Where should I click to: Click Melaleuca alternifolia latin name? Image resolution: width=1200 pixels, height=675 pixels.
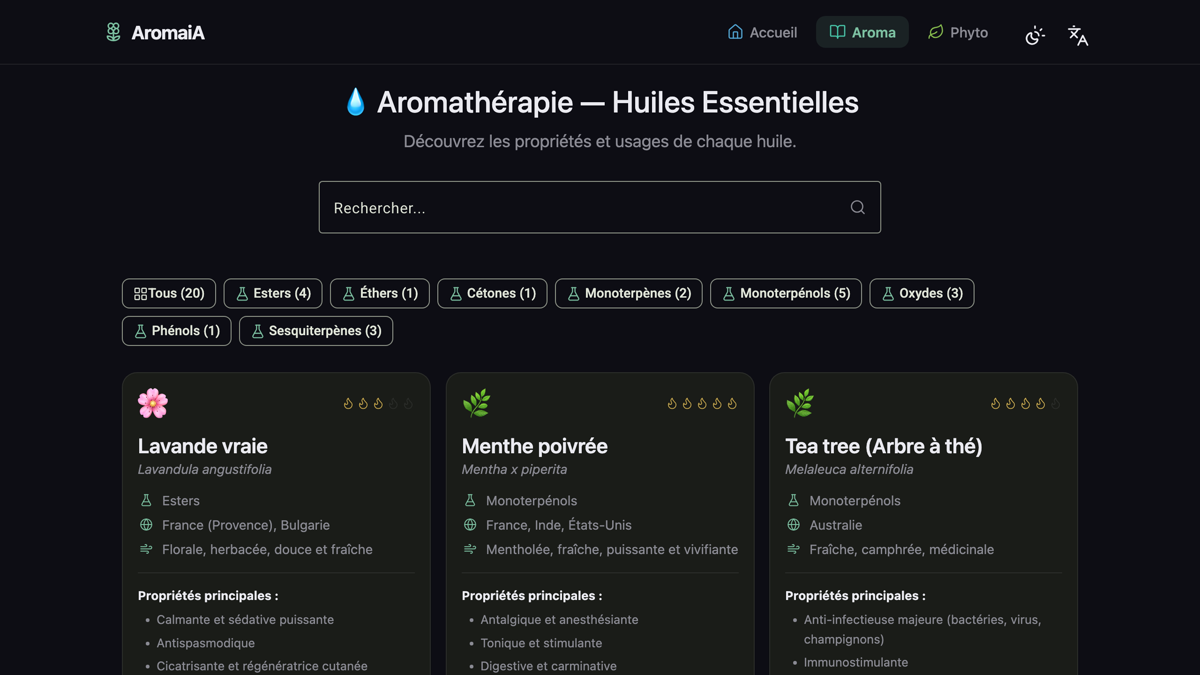(849, 469)
